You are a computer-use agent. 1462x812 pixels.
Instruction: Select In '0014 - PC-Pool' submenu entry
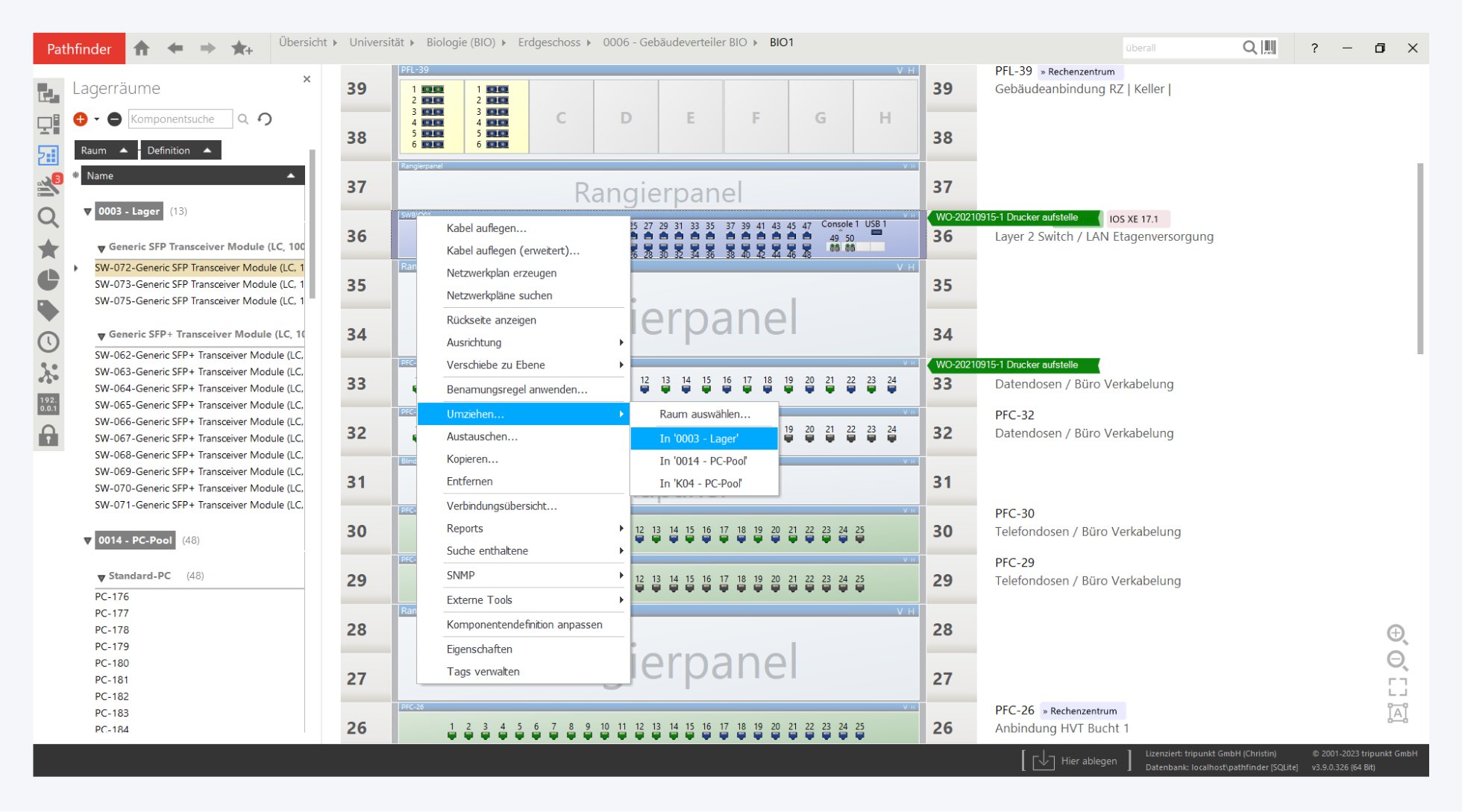pyautogui.click(x=703, y=461)
